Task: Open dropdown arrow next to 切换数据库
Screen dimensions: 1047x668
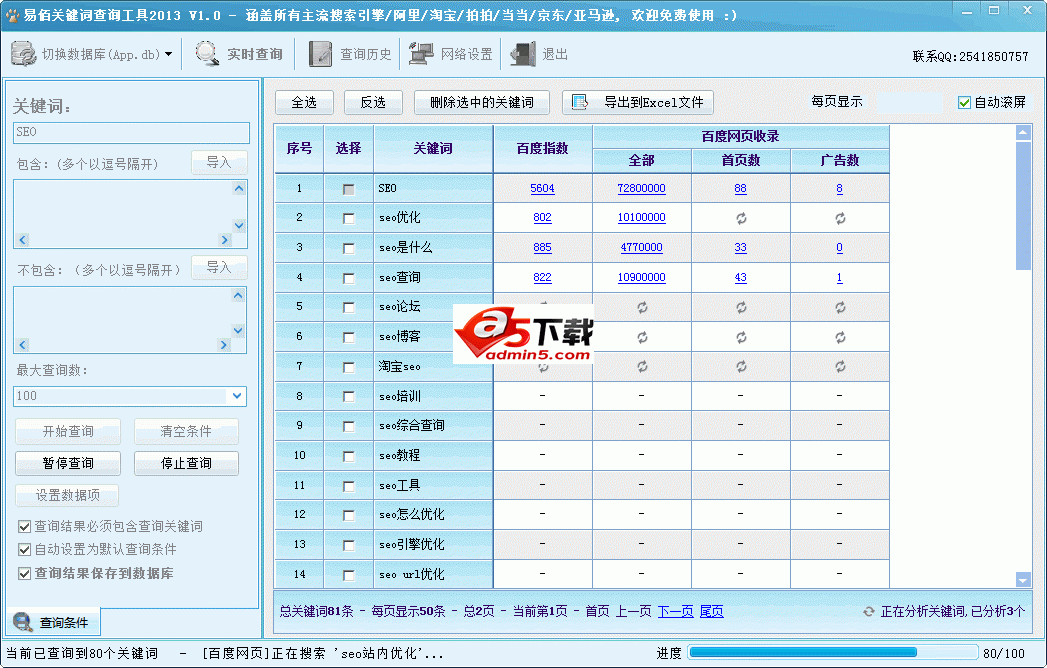Action: pos(168,55)
